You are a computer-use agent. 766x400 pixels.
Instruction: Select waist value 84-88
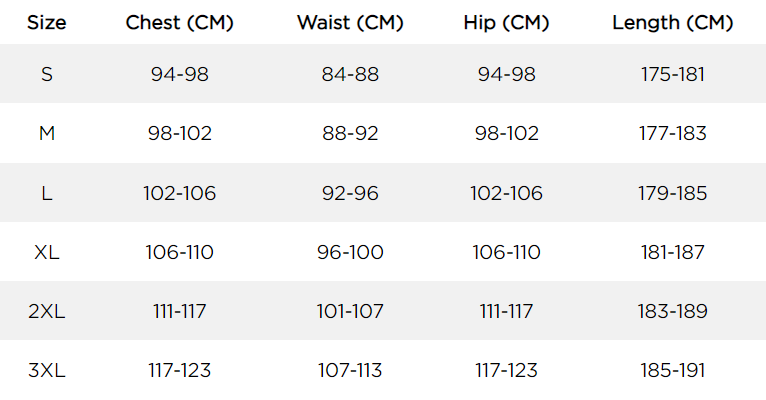[350, 74]
